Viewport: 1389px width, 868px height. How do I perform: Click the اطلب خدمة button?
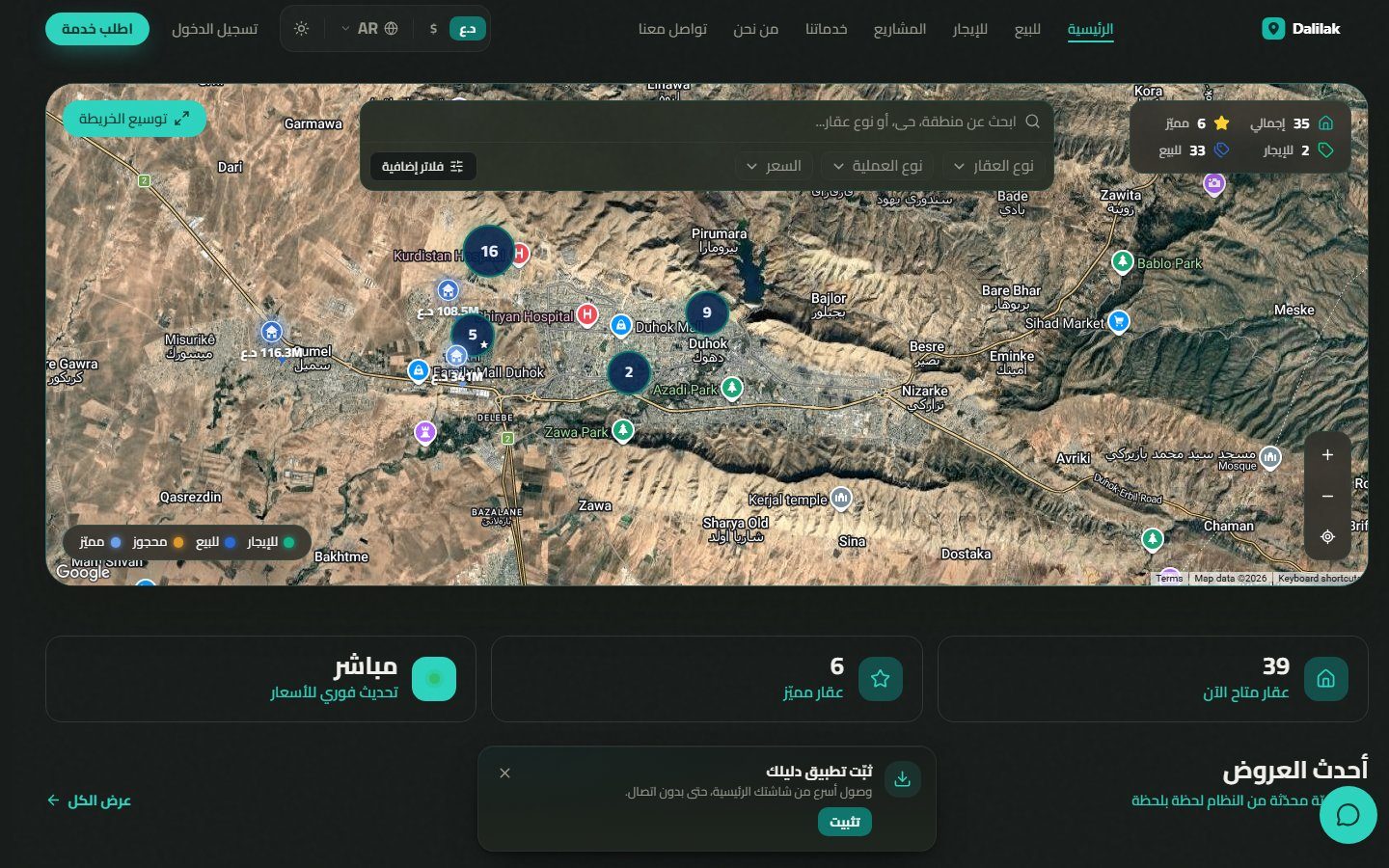(97, 29)
